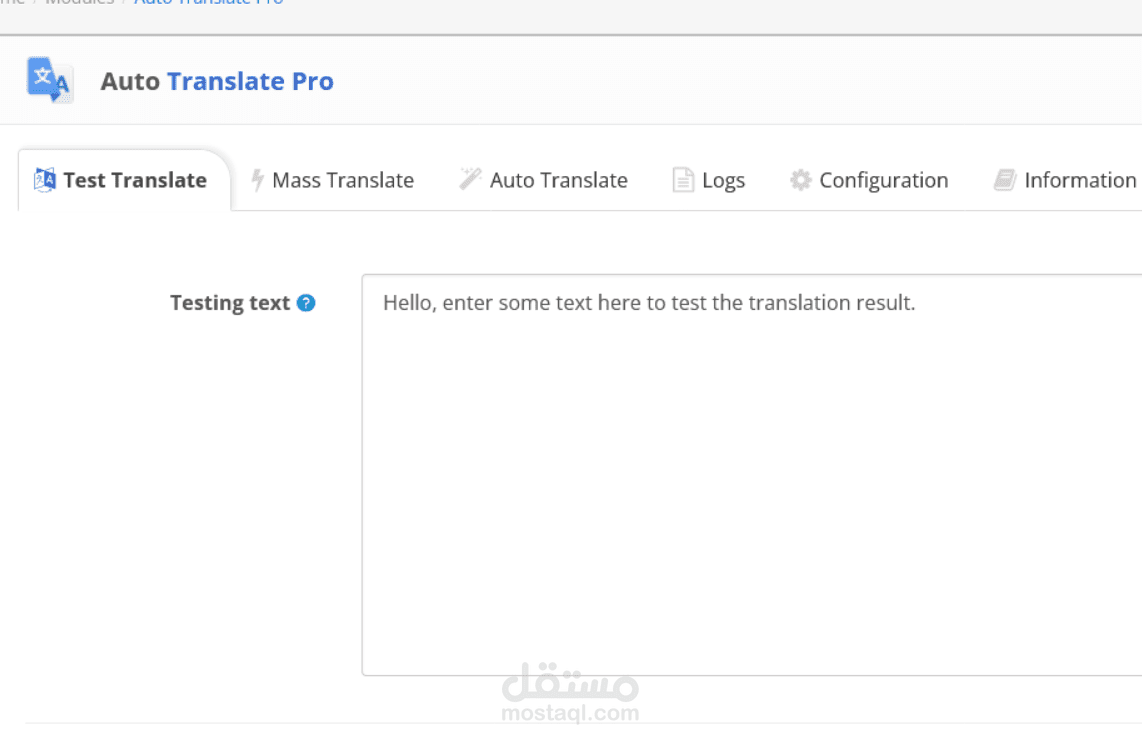Click the lightning bolt icon beside Mass Translate

(x=256, y=179)
